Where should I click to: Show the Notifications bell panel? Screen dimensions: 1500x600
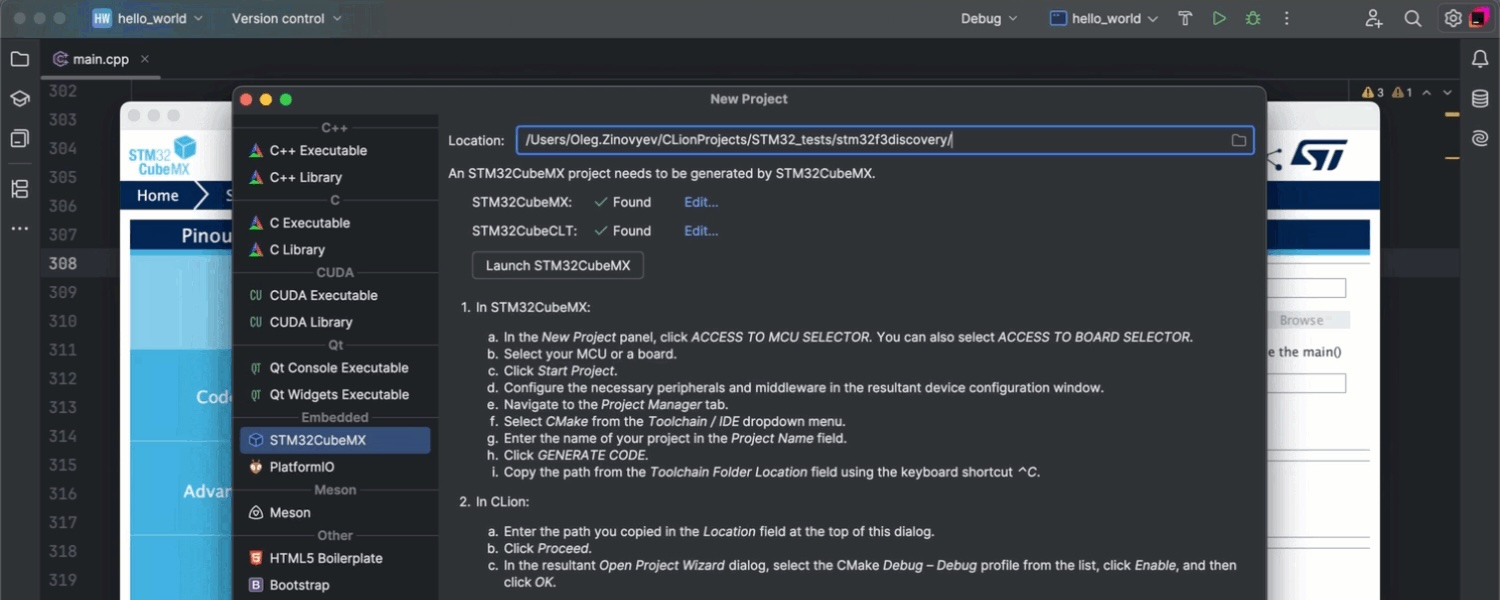point(1480,59)
